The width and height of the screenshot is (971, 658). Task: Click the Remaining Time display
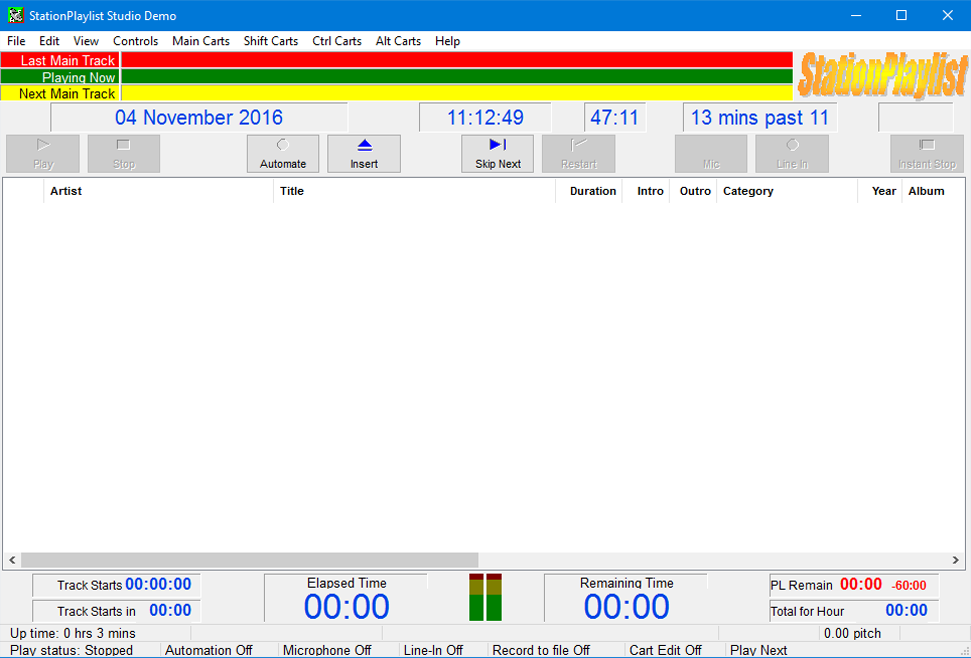tap(626, 599)
